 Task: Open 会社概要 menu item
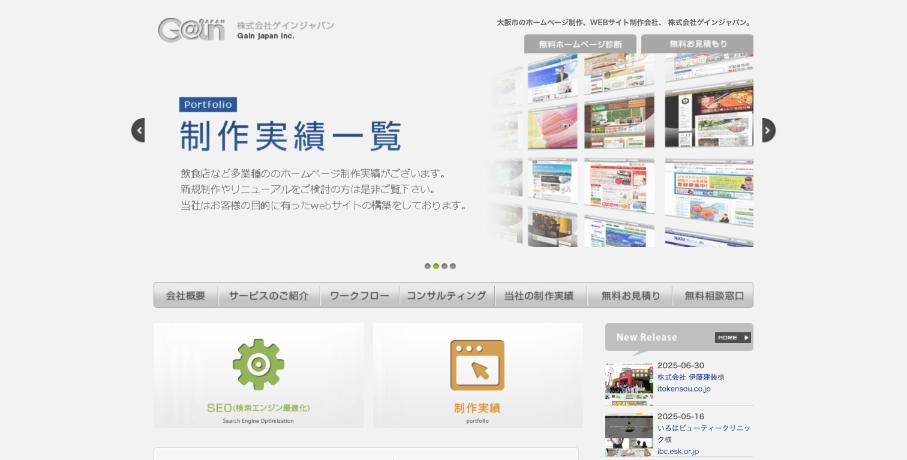point(186,296)
